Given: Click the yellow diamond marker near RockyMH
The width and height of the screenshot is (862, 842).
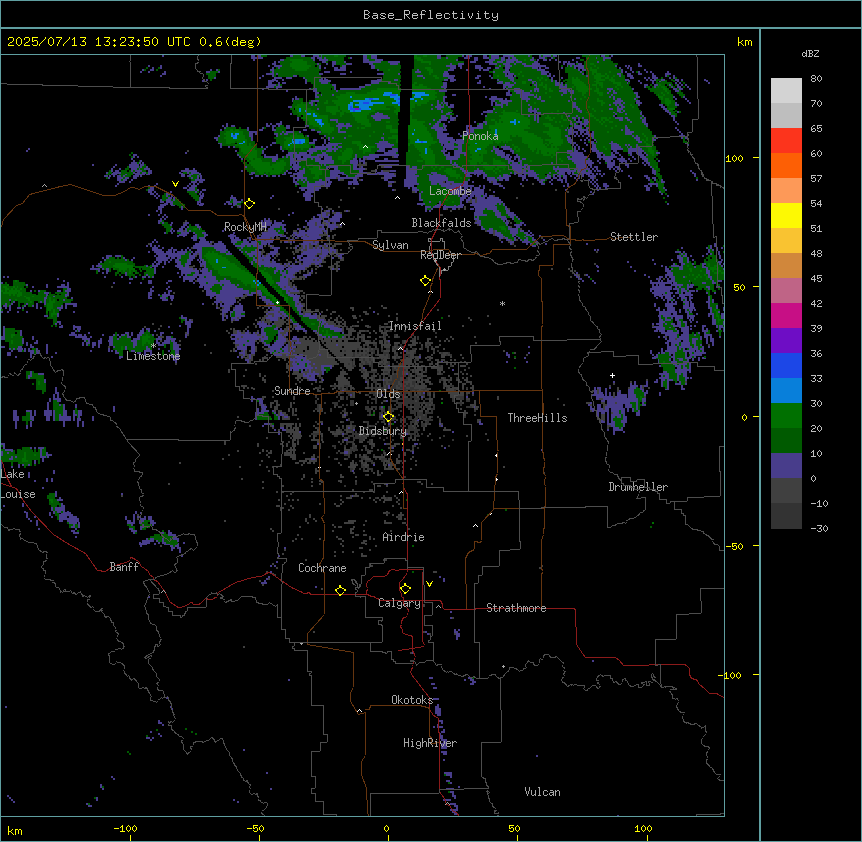Looking at the screenshot, I should point(250,204).
